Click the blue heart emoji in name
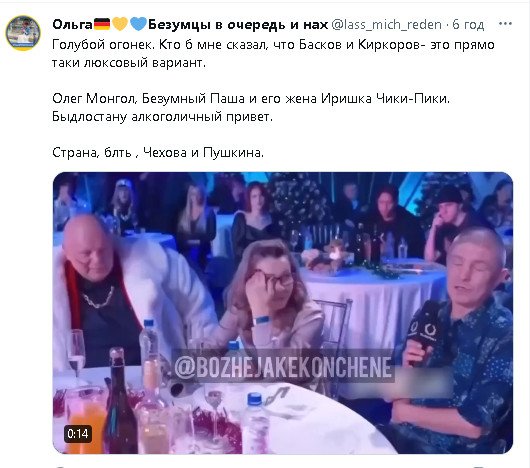 tap(138, 24)
